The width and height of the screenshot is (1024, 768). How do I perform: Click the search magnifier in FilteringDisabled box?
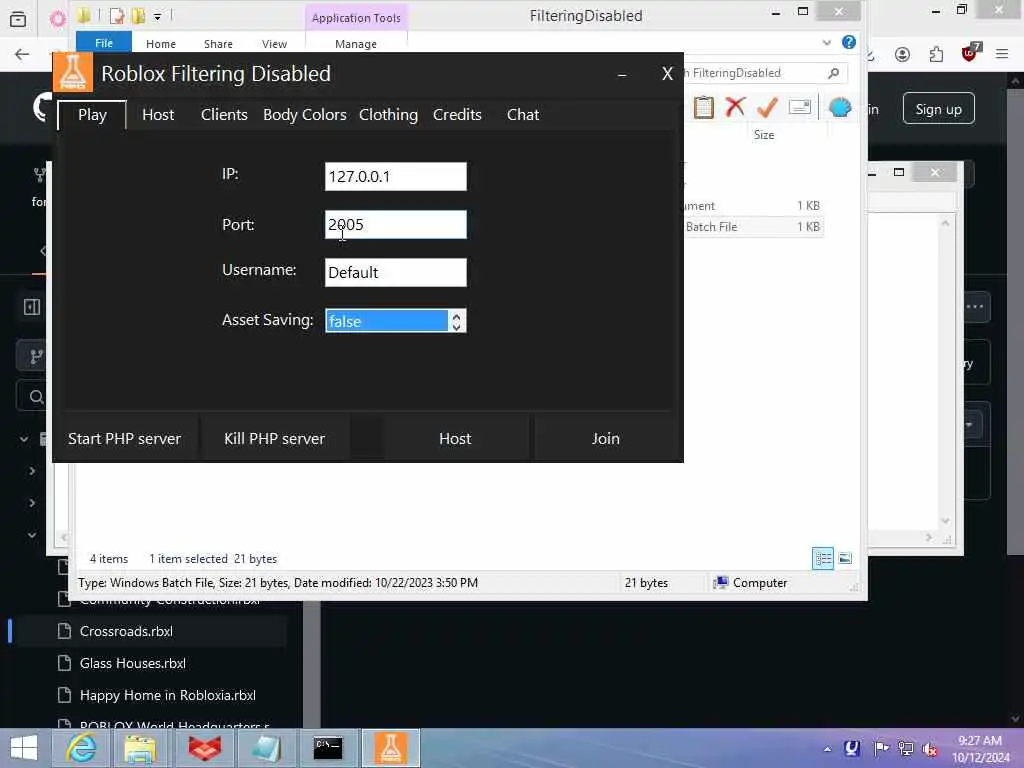[833, 73]
